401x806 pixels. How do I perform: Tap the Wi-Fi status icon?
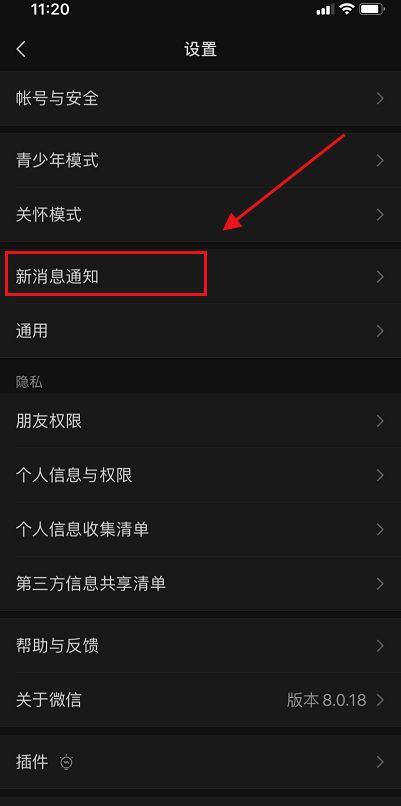point(348,9)
